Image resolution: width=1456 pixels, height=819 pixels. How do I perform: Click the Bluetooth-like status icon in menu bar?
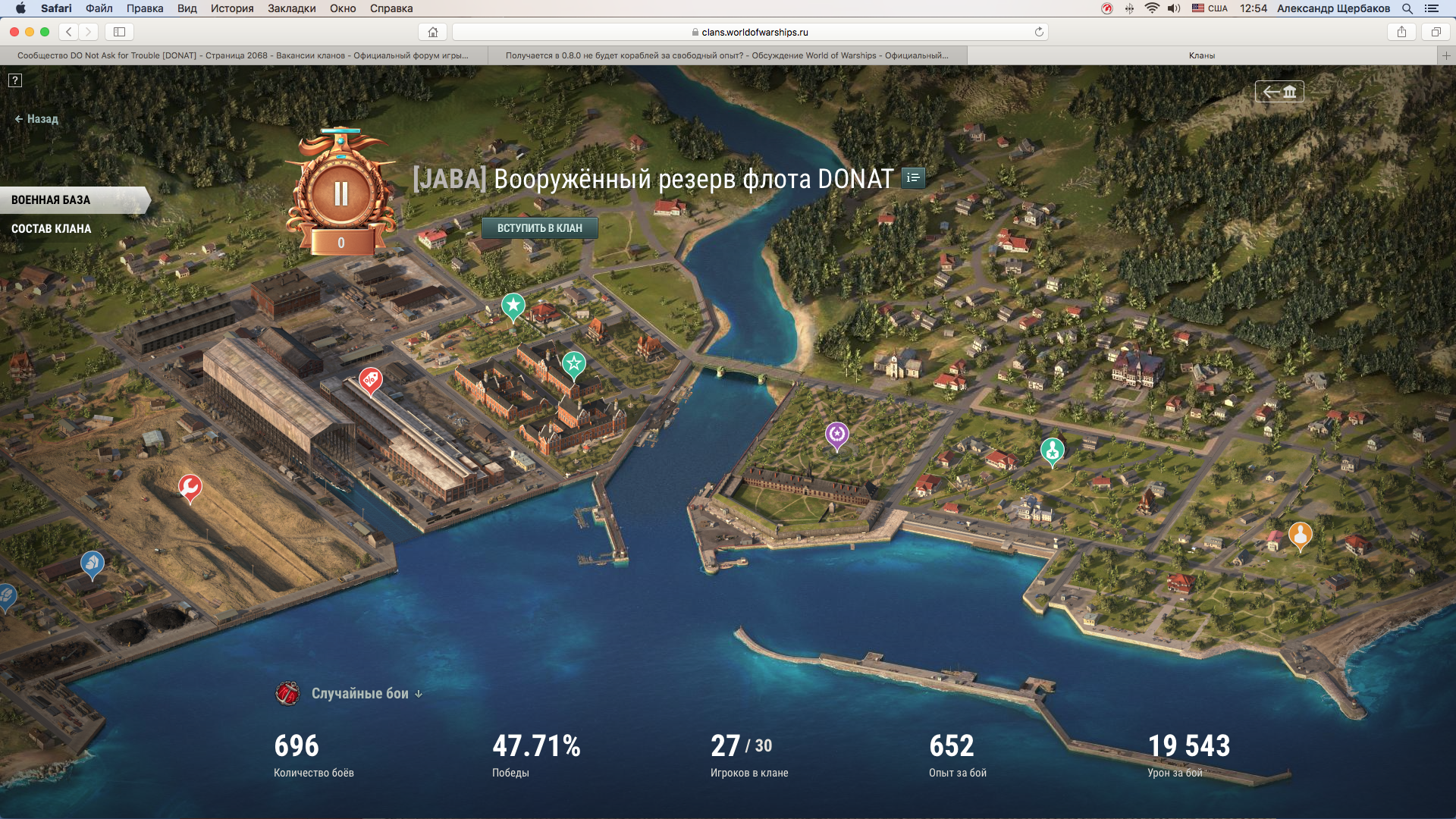[x=1129, y=8]
